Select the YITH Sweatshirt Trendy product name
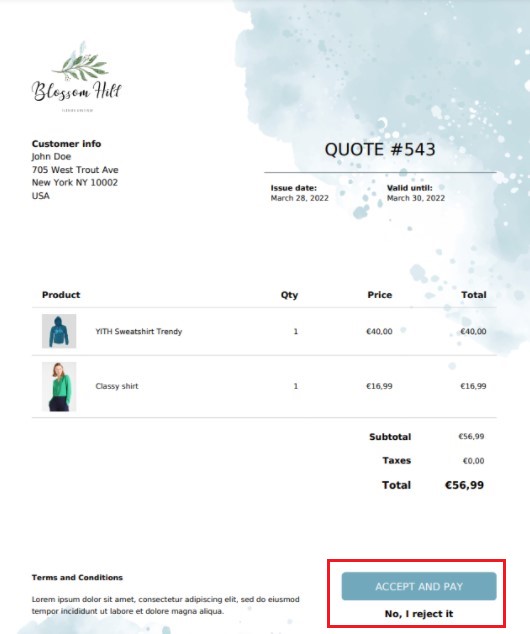Image resolution: width=530 pixels, height=634 pixels. pyautogui.click(x=139, y=332)
